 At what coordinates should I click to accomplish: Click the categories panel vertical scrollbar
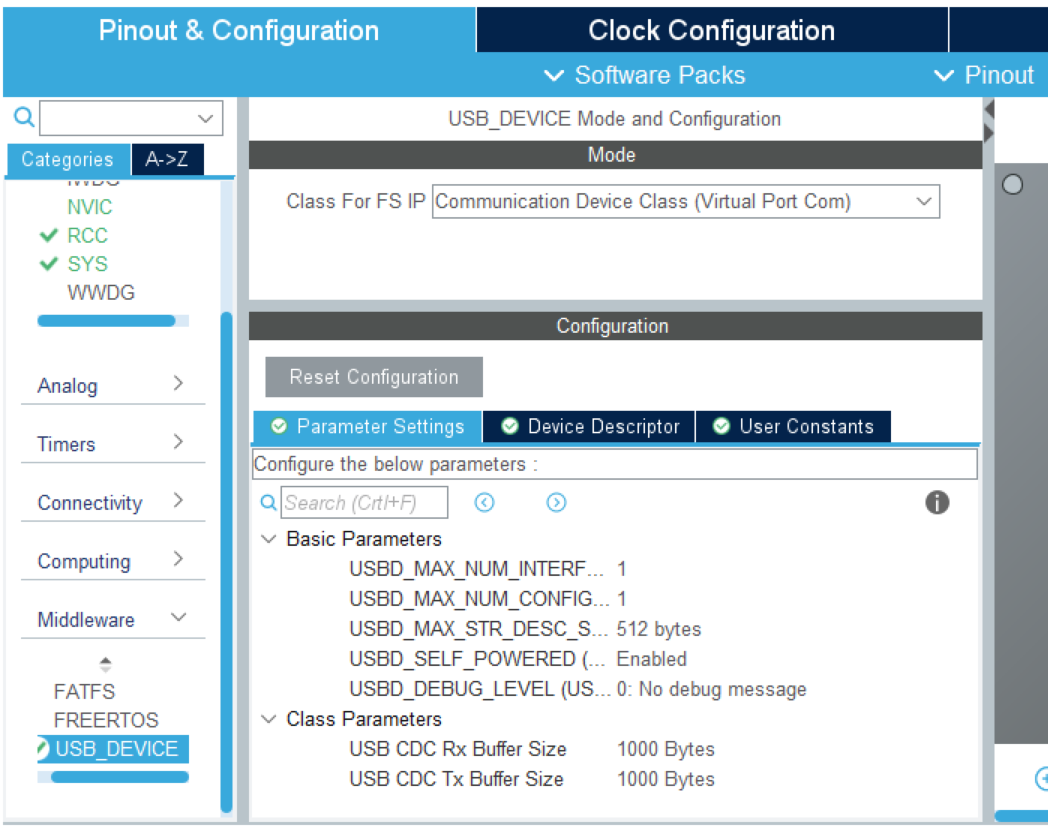click(227, 561)
